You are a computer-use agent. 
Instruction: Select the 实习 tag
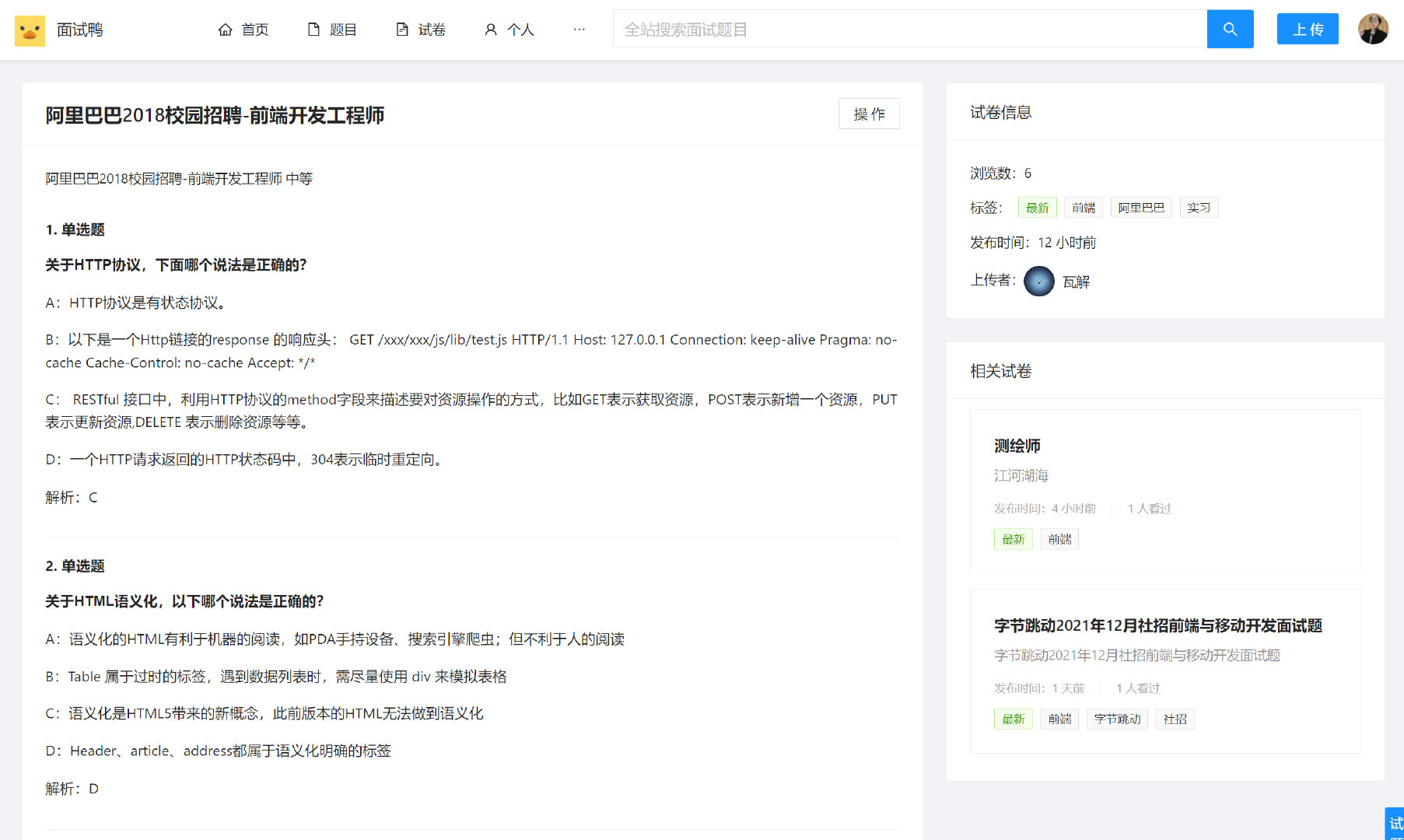[x=1199, y=207]
